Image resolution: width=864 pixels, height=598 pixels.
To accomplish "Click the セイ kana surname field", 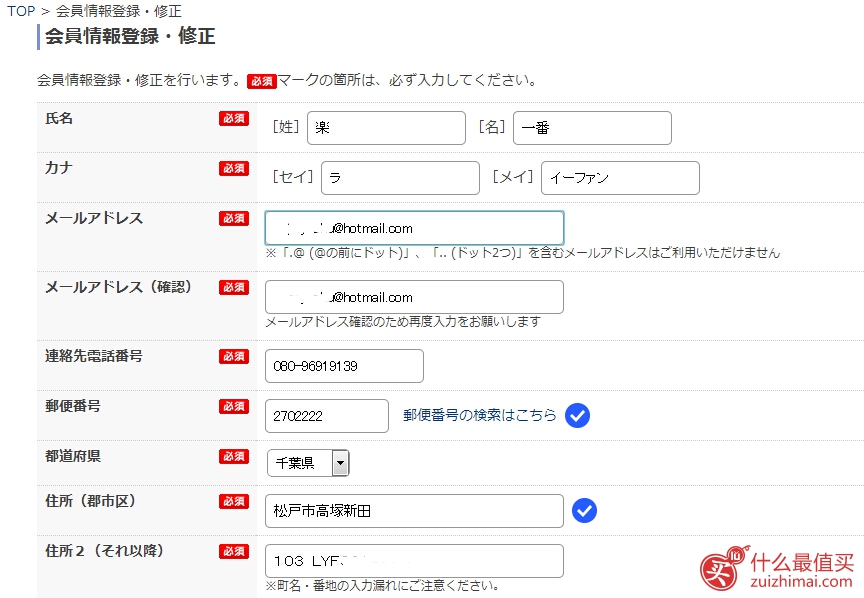I will point(400,178).
